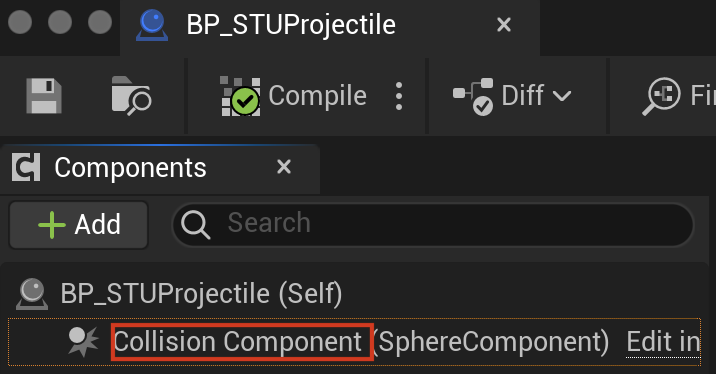Image resolution: width=716 pixels, height=374 pixels.
Task: Open the Edit in C++ link
Action: tap(663, 342)
